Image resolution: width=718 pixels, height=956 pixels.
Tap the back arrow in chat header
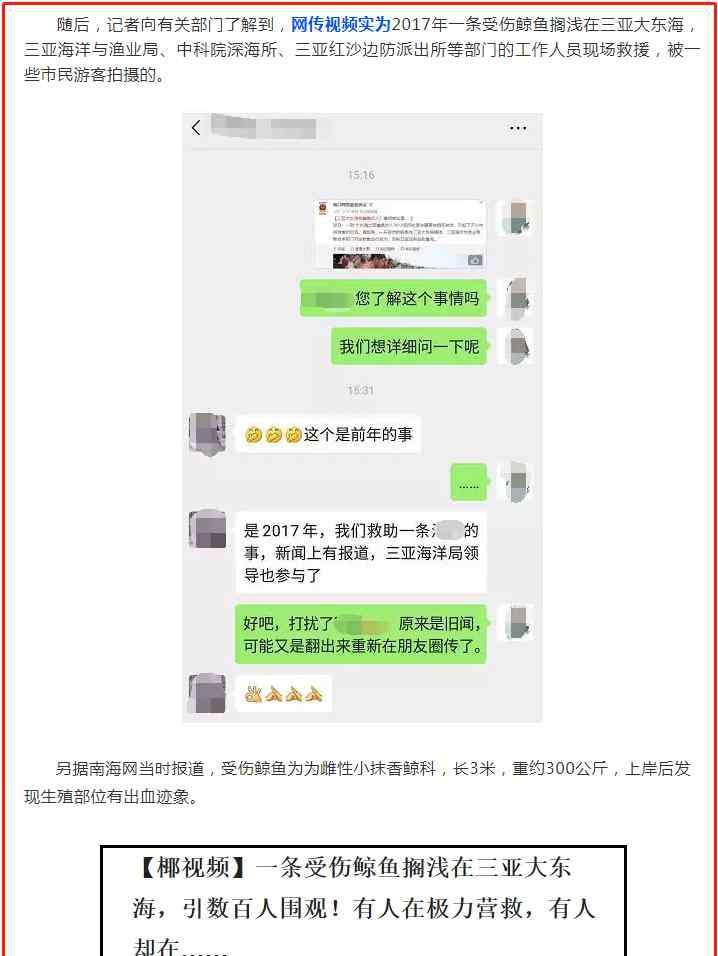196,127
